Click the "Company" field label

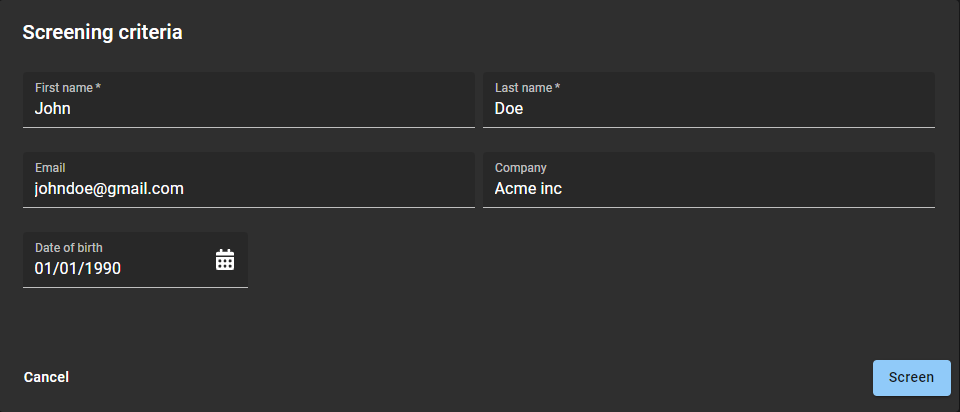[x=521, y=168]
